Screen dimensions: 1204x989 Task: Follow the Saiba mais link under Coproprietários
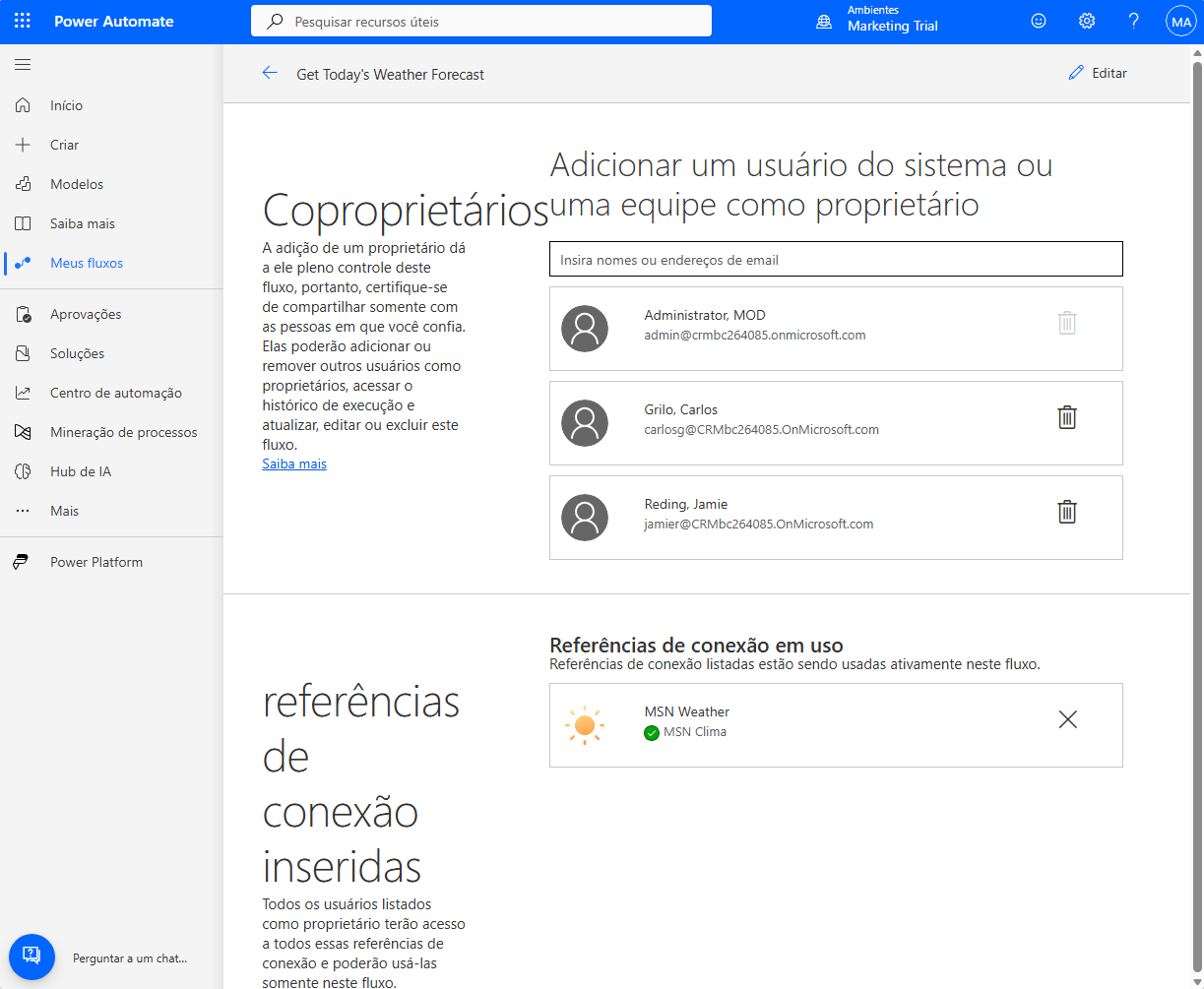pos(294,464)
